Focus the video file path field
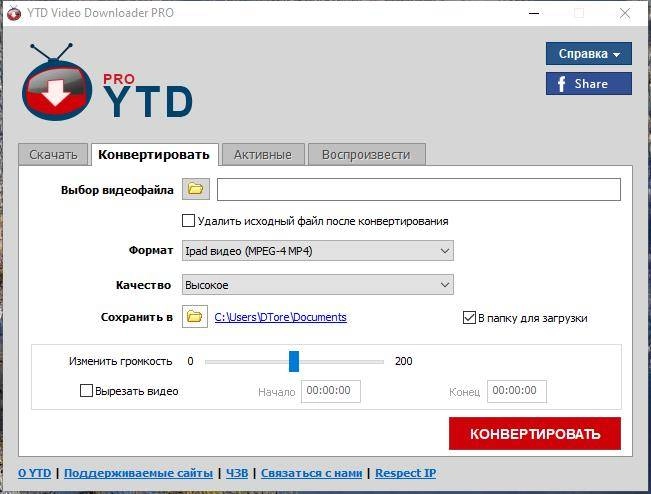The image size is (651, 494). [419, 189]
